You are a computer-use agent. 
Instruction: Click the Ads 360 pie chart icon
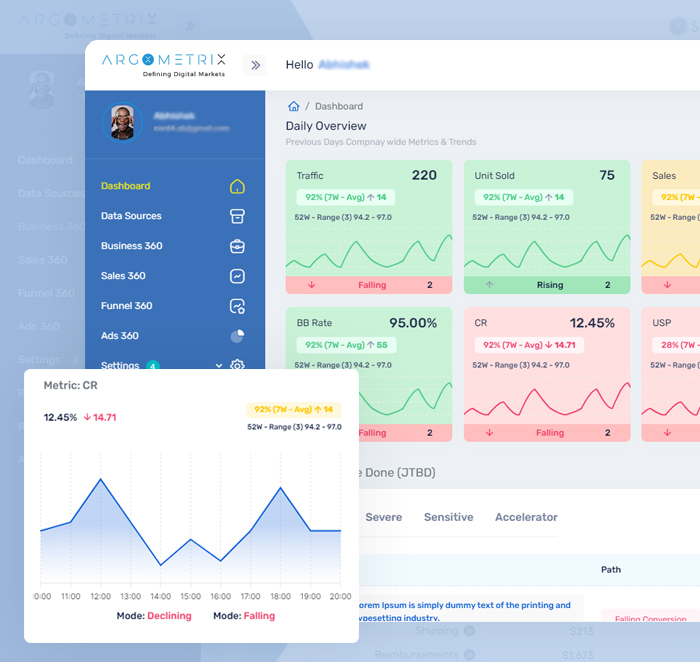[237, 336]
